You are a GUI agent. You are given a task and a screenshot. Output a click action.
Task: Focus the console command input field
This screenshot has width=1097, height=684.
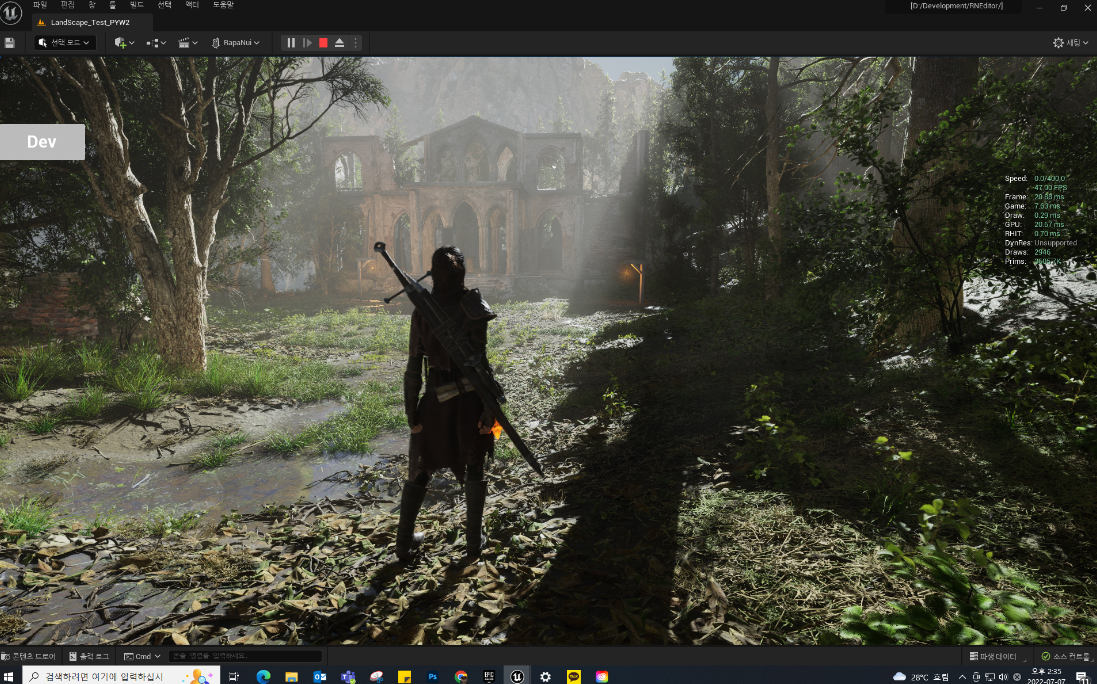[245, 656]
